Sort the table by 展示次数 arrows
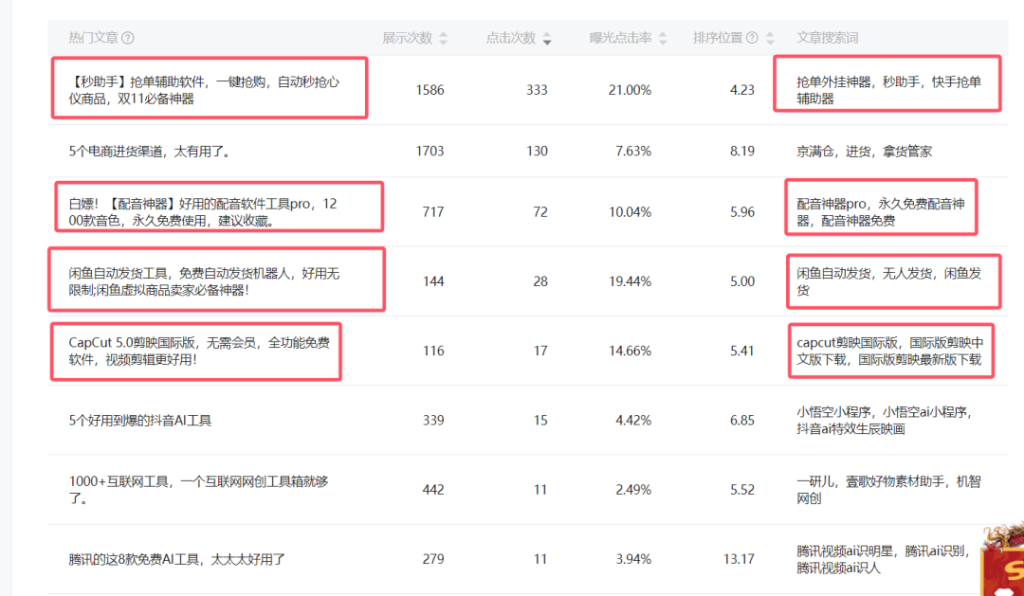This screenshot has width=1024, height=596. click(444, 38)
